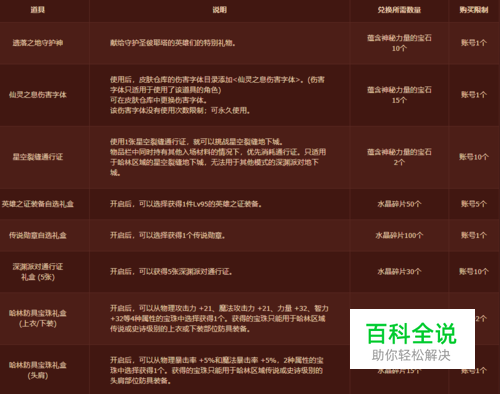Click 账号1个 in the 传说附魔自选礼盒 row

pyautogui.click(x=474, y=235)
